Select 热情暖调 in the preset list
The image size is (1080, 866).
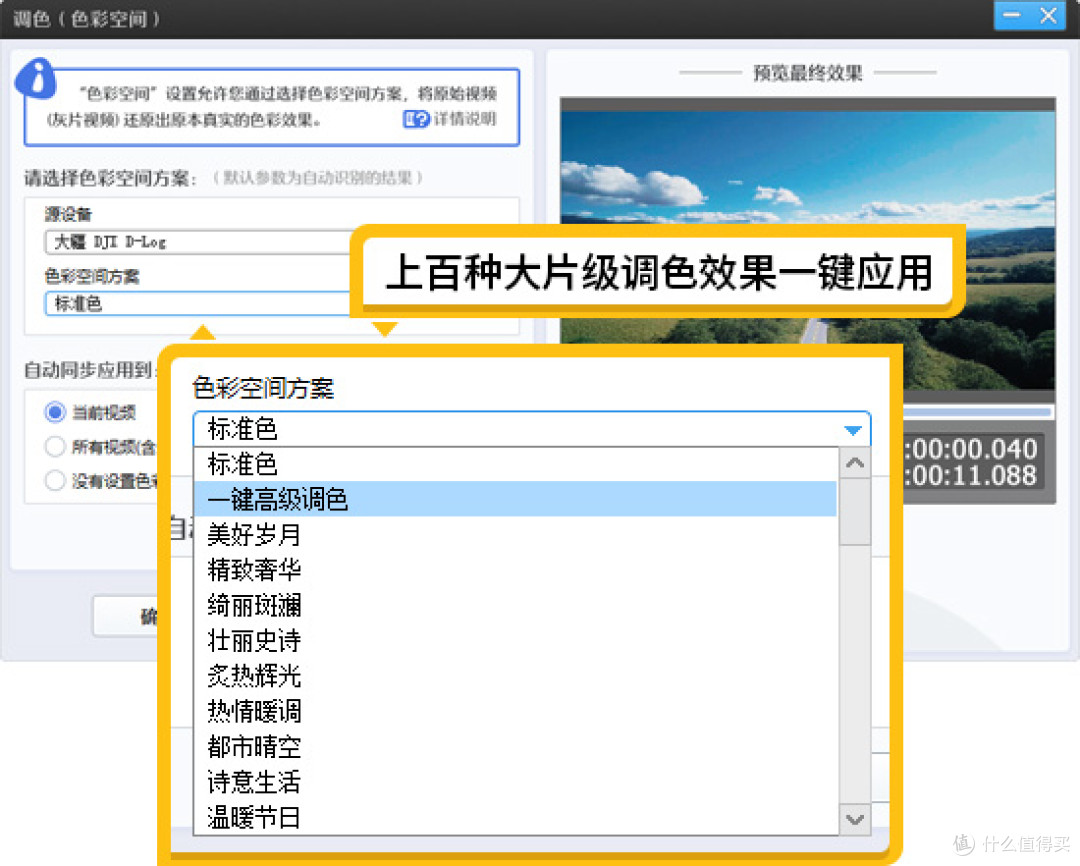coord(516,712)
